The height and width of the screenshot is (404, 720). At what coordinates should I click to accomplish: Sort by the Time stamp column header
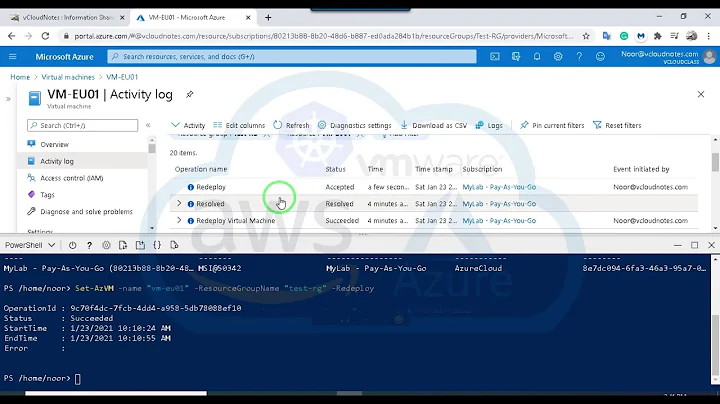coord(434,169)
